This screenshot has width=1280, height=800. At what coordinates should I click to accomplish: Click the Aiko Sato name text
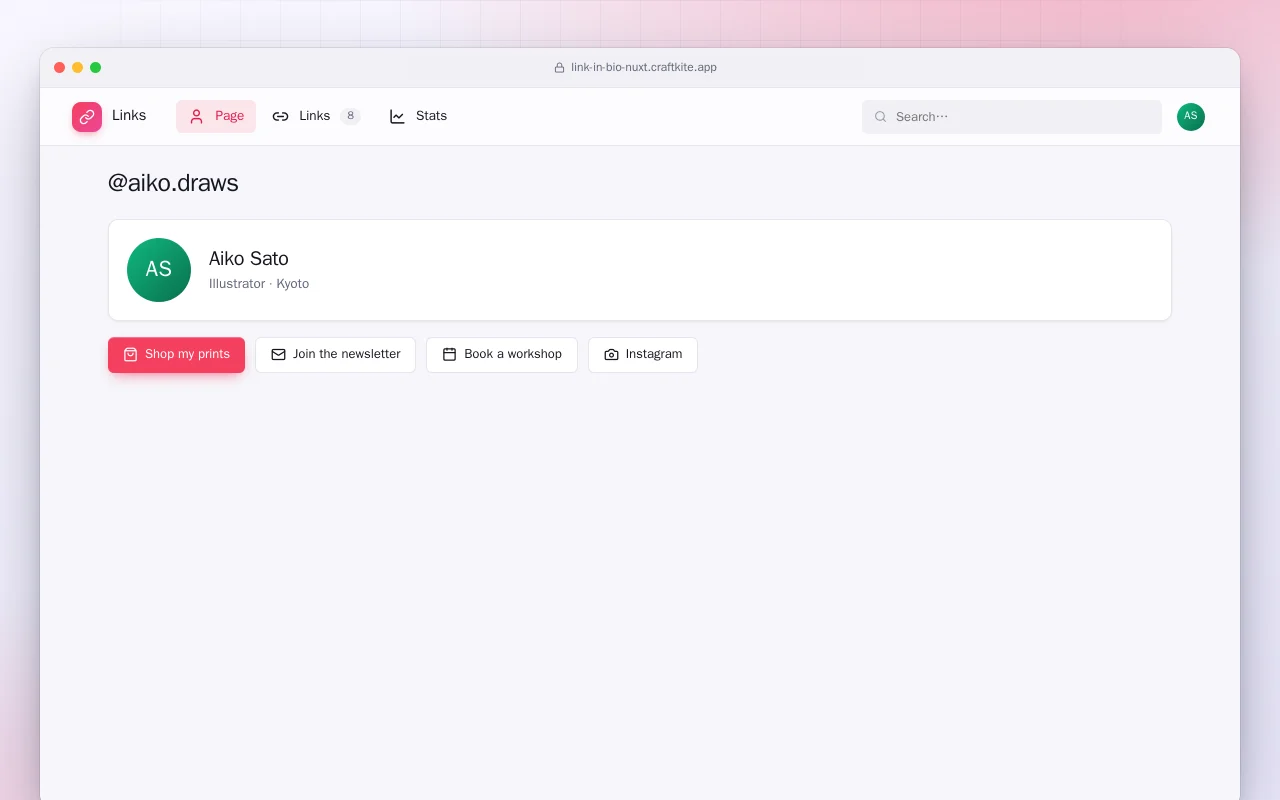coord(249,259)
